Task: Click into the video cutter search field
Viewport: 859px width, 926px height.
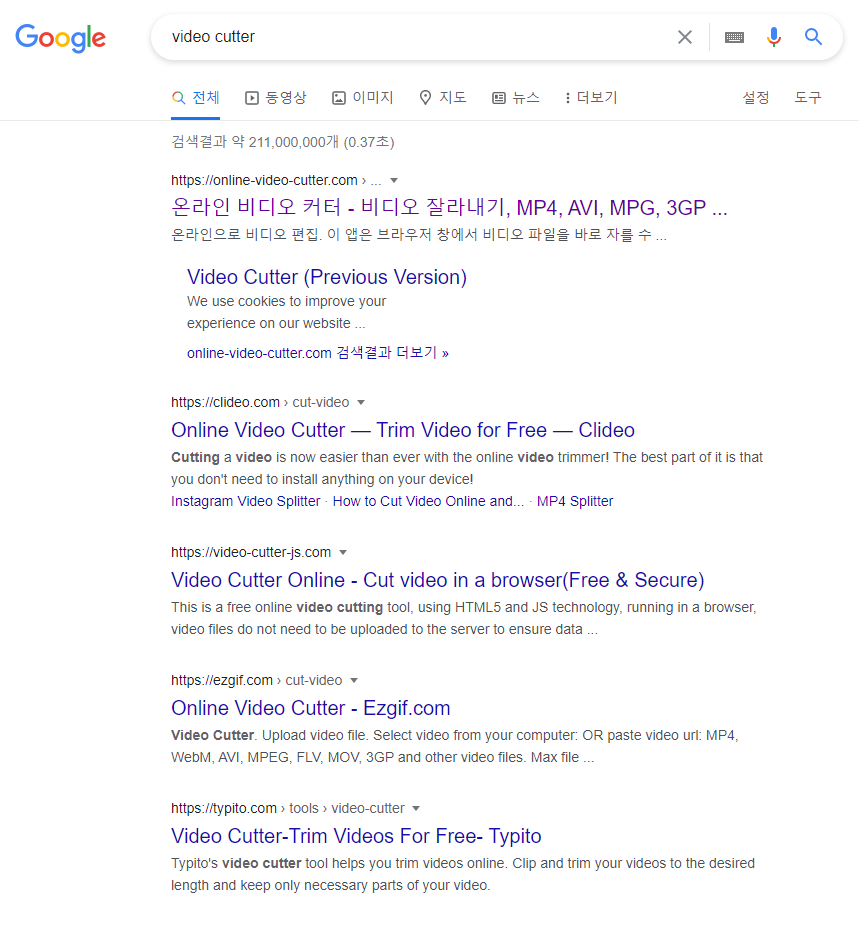Action: click(x=413, y=37)
